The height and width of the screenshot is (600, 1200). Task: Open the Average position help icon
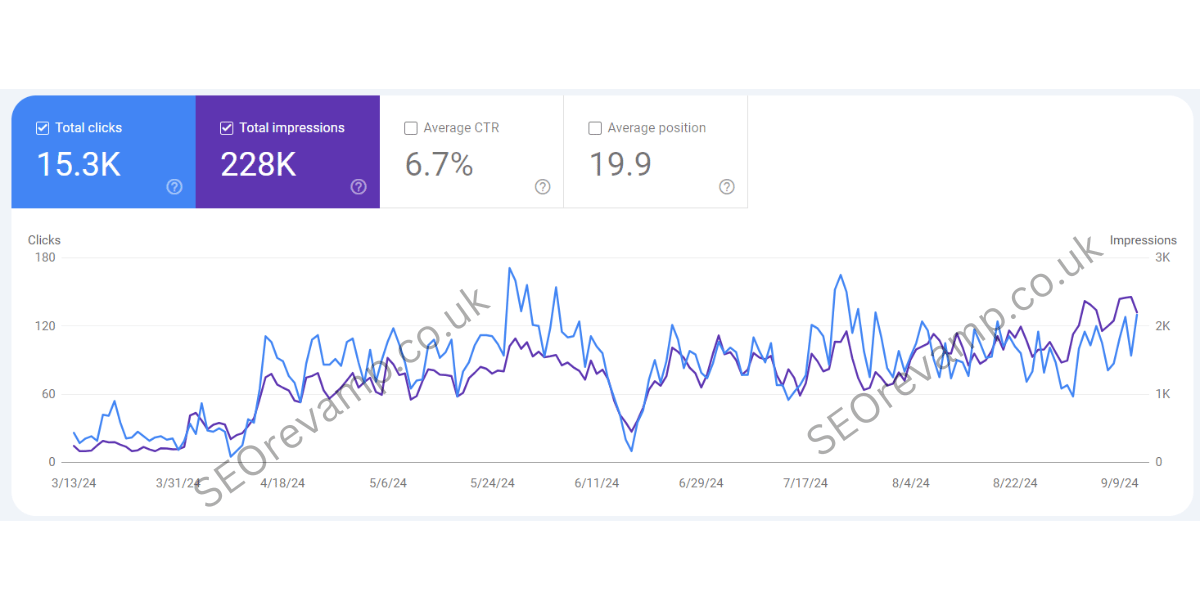click(726, 187)
